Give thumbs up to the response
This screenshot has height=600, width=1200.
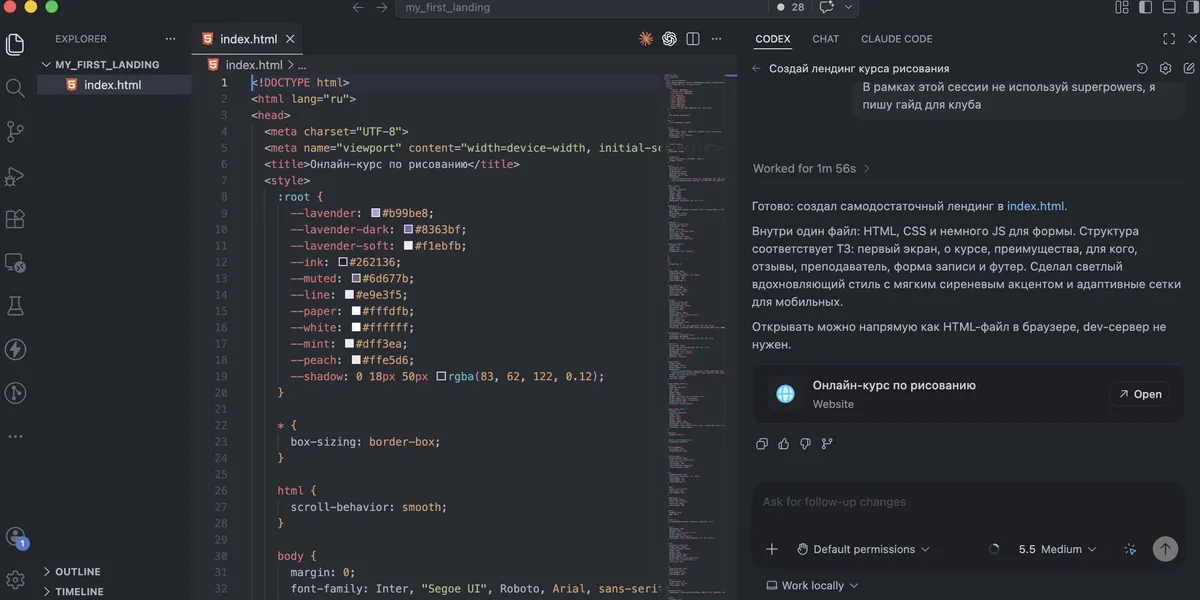click(783, 444)
